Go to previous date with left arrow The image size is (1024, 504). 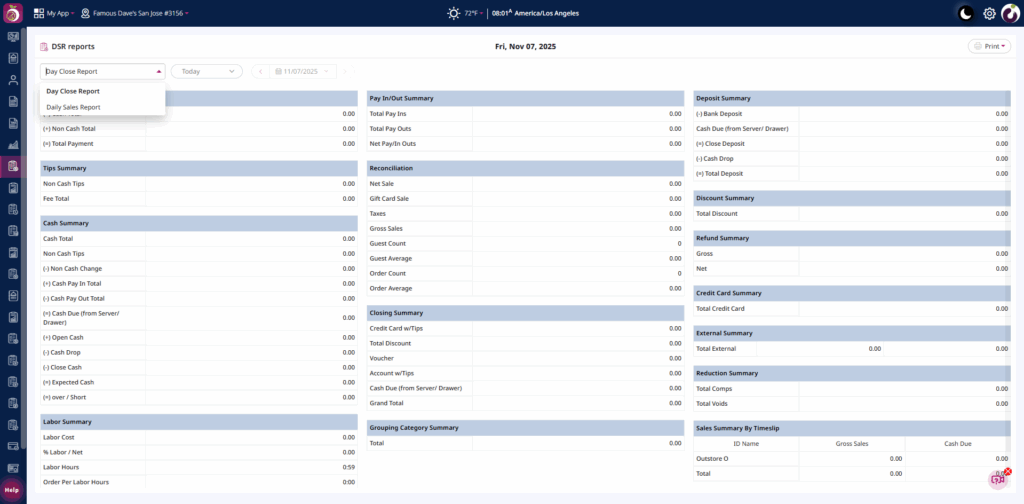coord(260,71)
